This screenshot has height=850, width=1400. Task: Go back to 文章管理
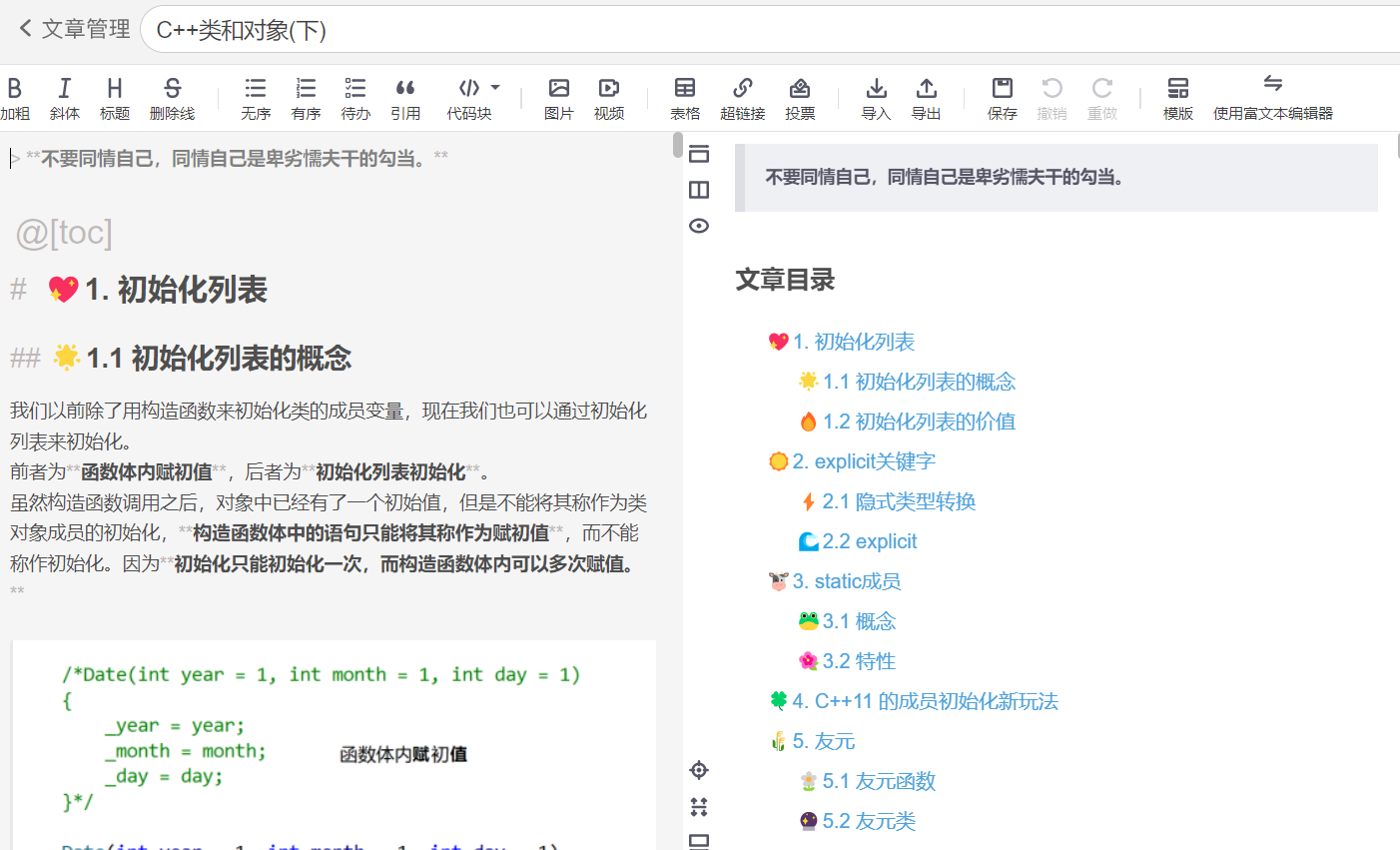click(x=75, y=29)
